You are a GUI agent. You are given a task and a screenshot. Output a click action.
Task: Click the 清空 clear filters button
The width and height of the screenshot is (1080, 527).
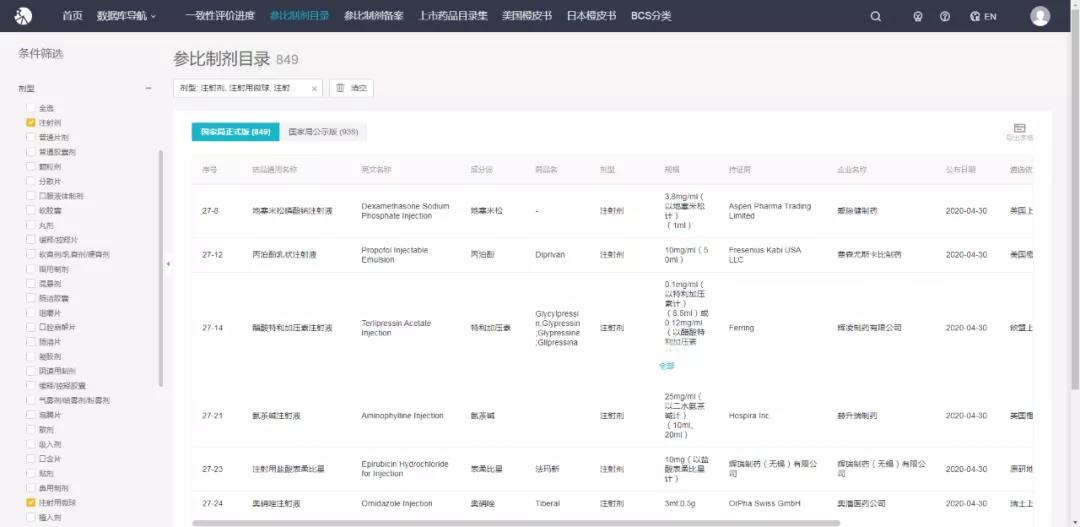point(351,89)
